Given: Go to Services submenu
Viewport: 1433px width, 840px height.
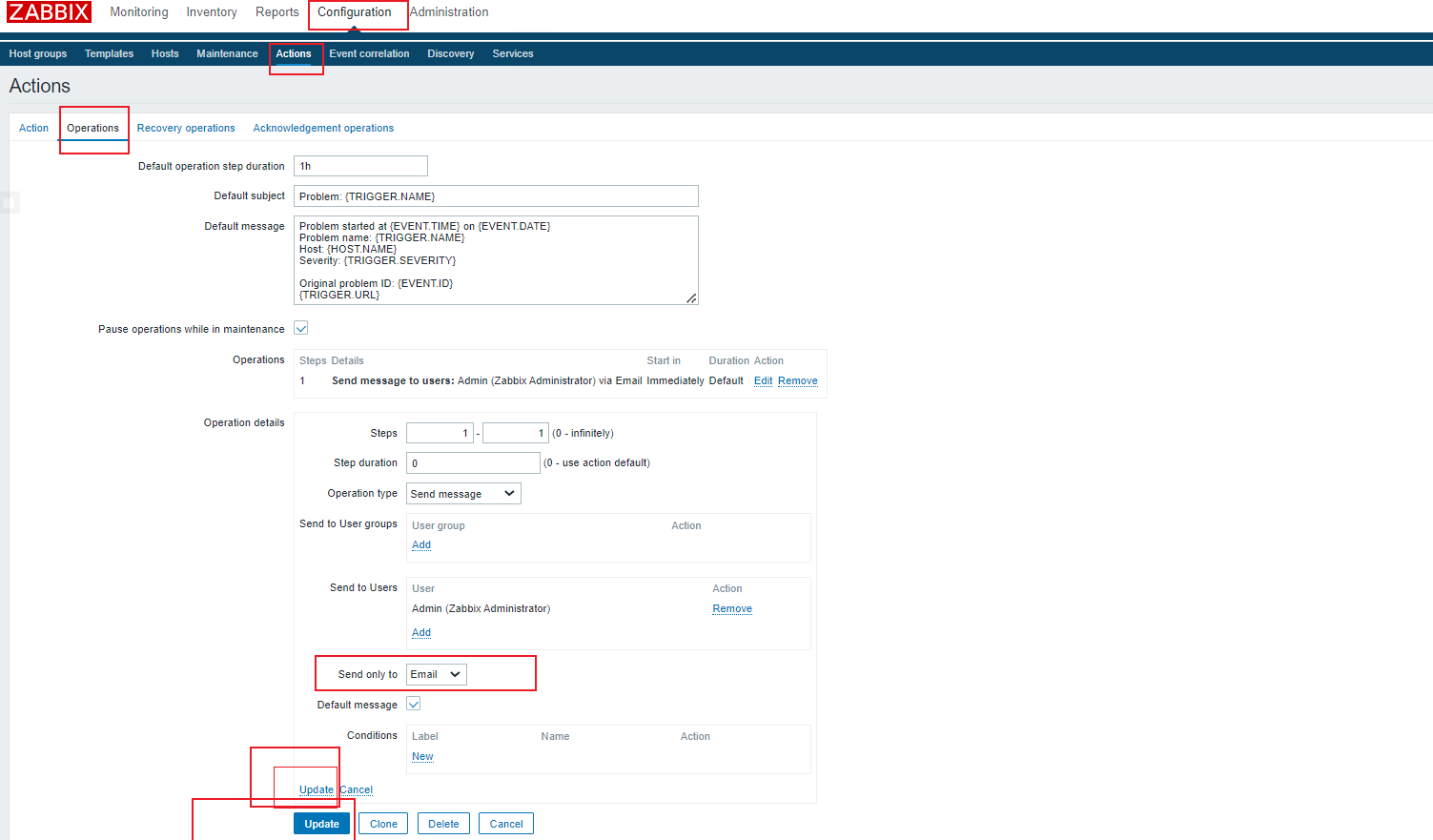Looking at the screenshot, I should coord(513,53).
